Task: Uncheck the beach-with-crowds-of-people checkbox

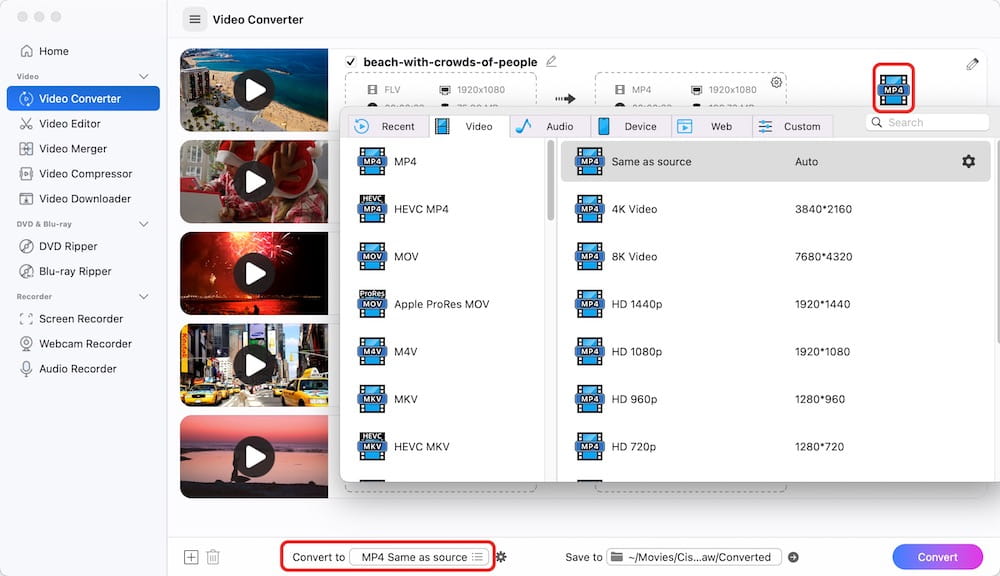Action: 350,61
